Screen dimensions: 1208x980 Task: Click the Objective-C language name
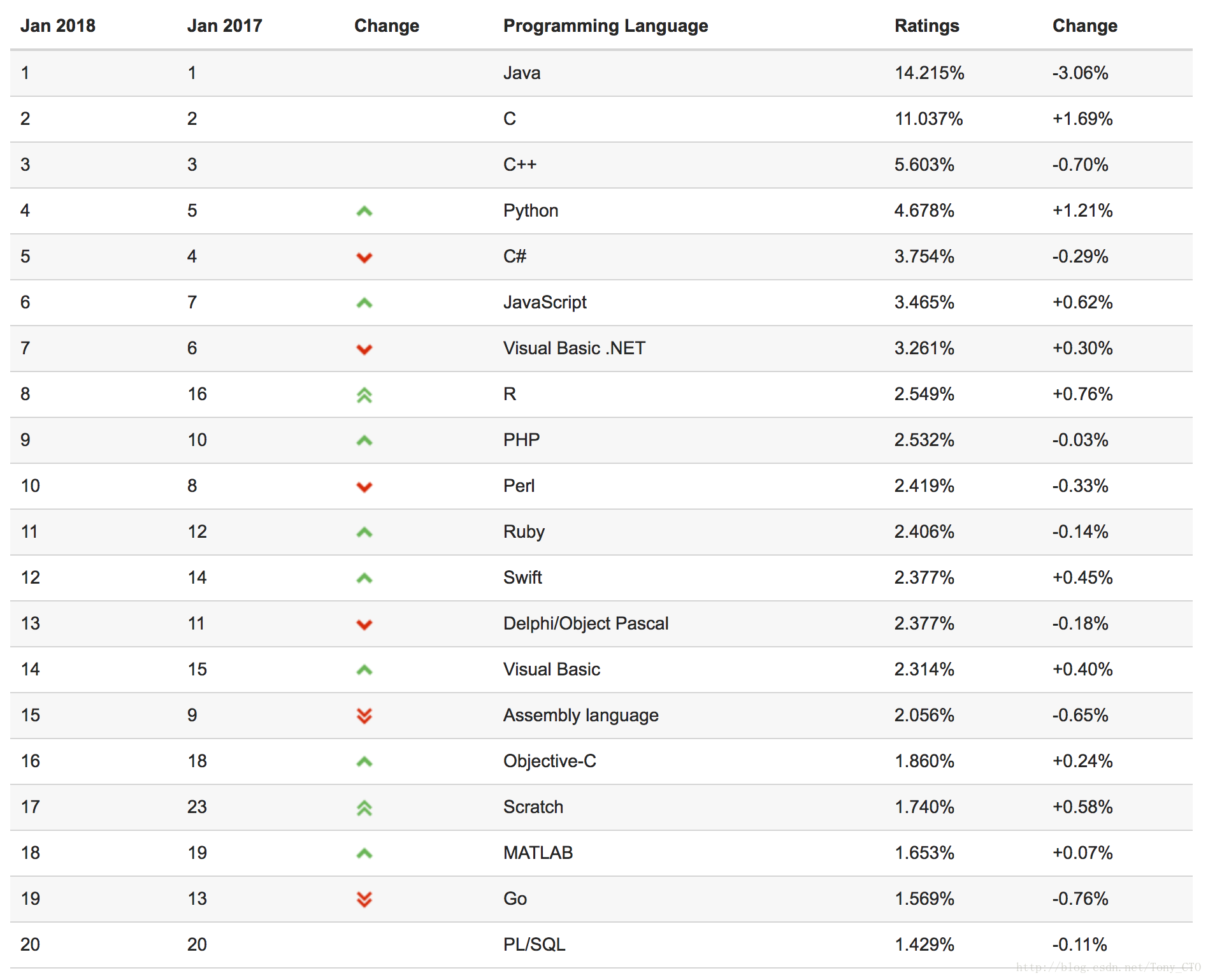pyautogui.click(x=549, y=761)
